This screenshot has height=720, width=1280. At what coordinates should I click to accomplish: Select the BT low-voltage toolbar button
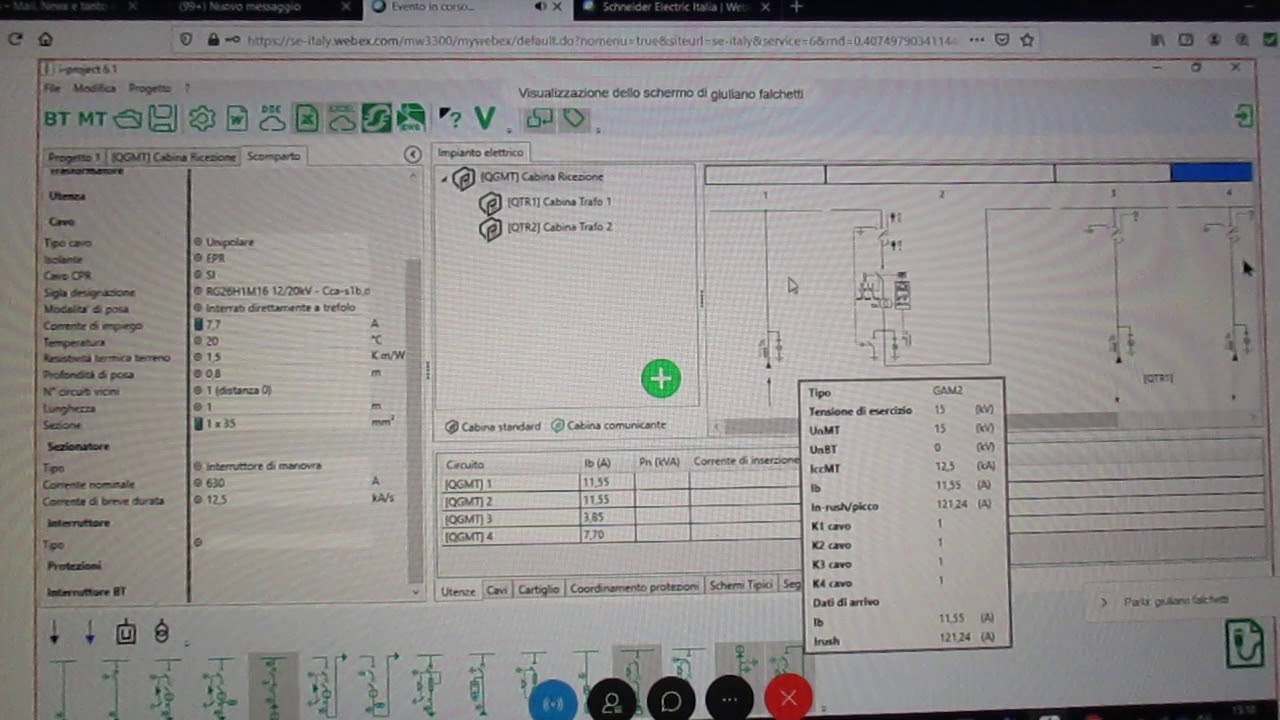[x=57, y=119]
